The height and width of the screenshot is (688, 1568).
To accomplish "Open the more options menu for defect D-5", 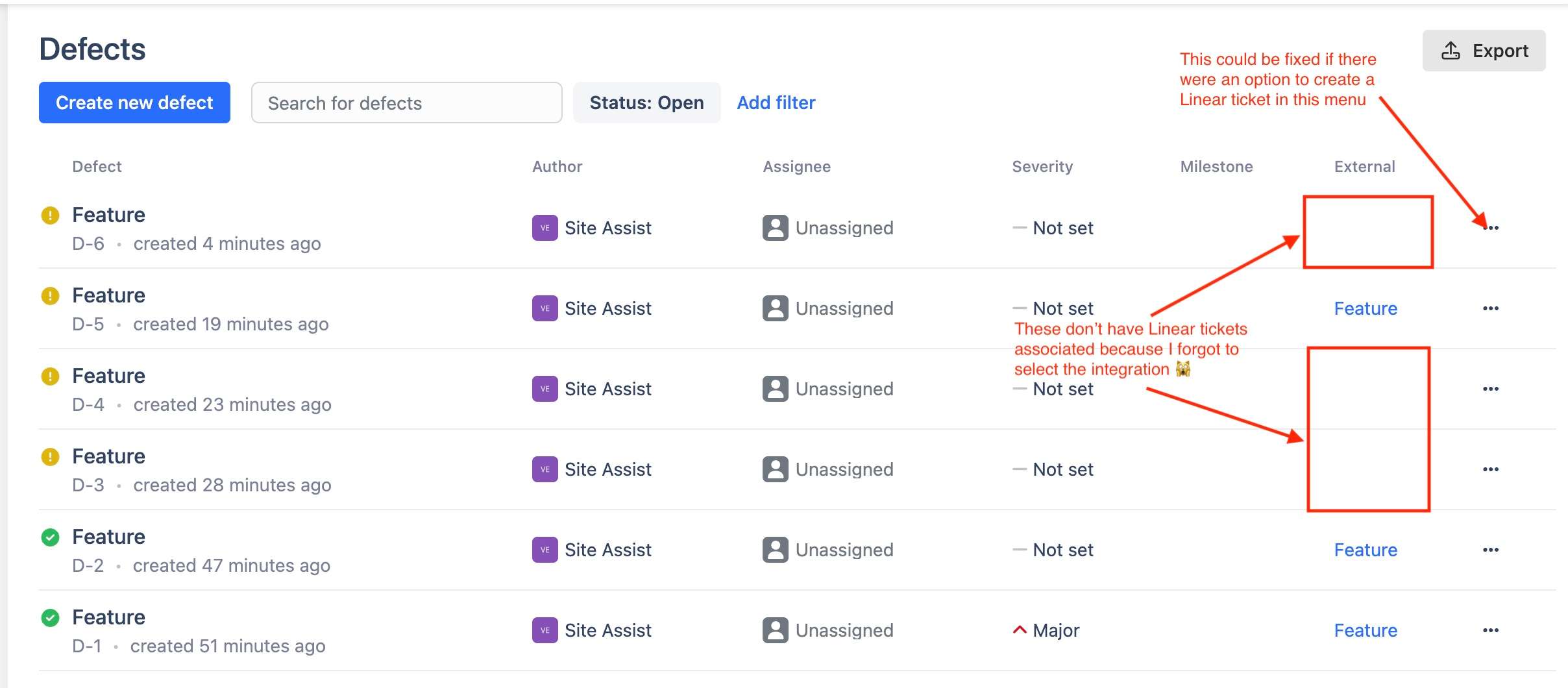I will coord(1491,308).
